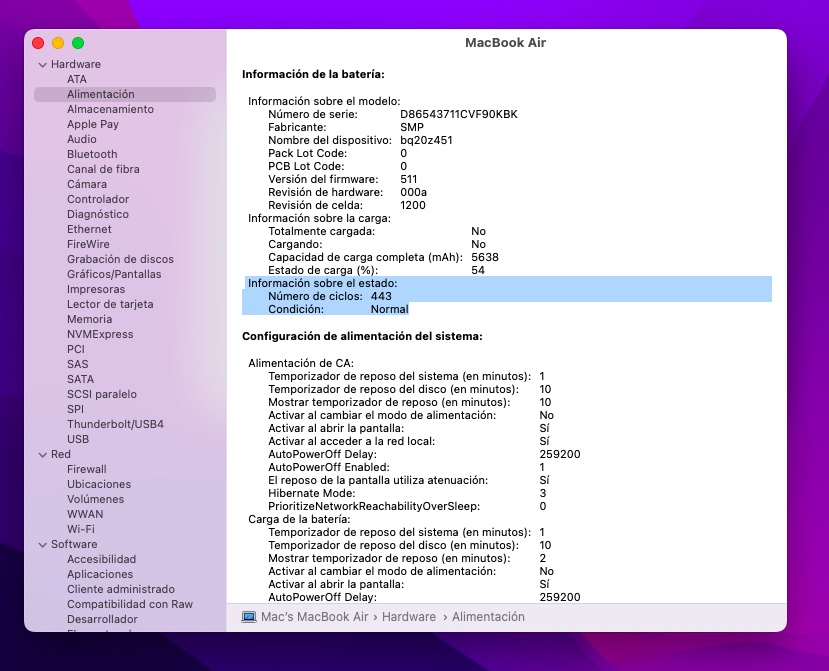Click the yellow minimize window button
The height and width of the screenshot is (671, 829).
point(58,43)
